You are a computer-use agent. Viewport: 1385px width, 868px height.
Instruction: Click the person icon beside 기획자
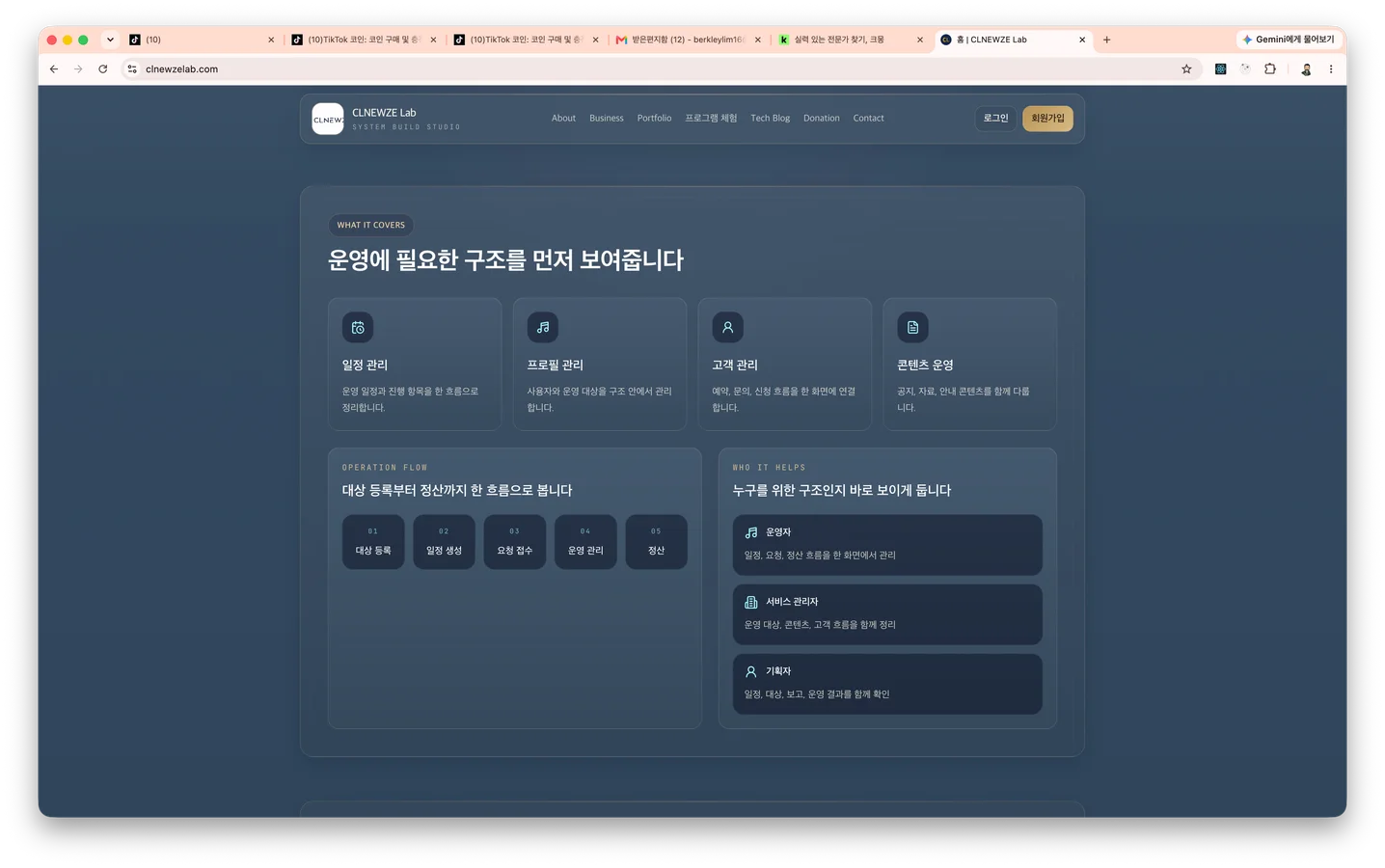751,671
